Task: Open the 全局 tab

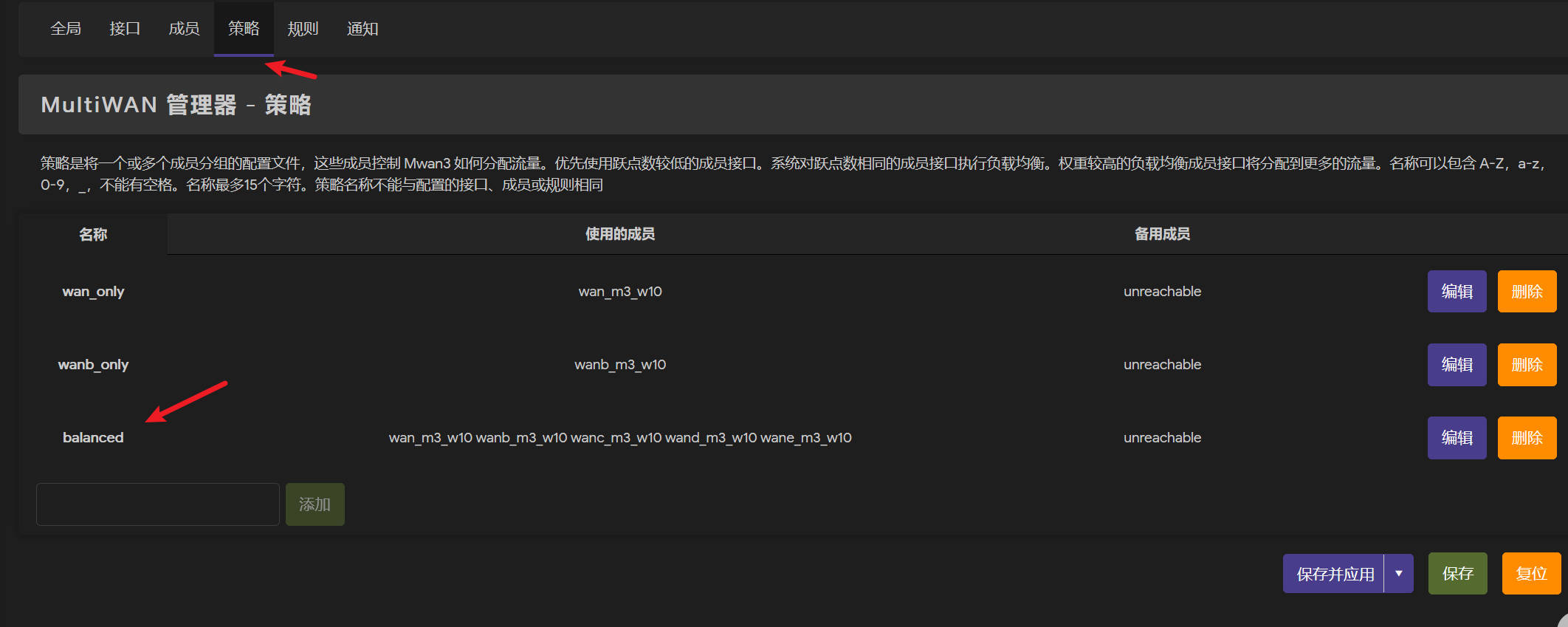Action: (66, 29)
